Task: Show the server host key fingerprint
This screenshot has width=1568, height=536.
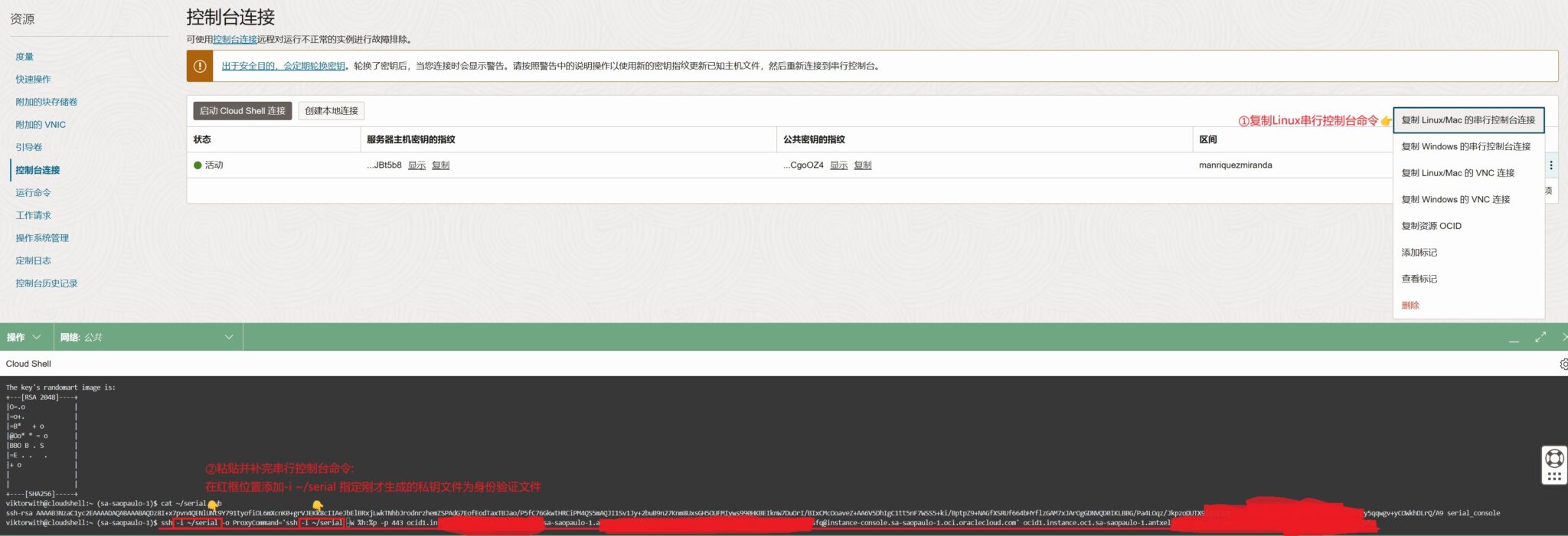Action: (x=416, y=165)
